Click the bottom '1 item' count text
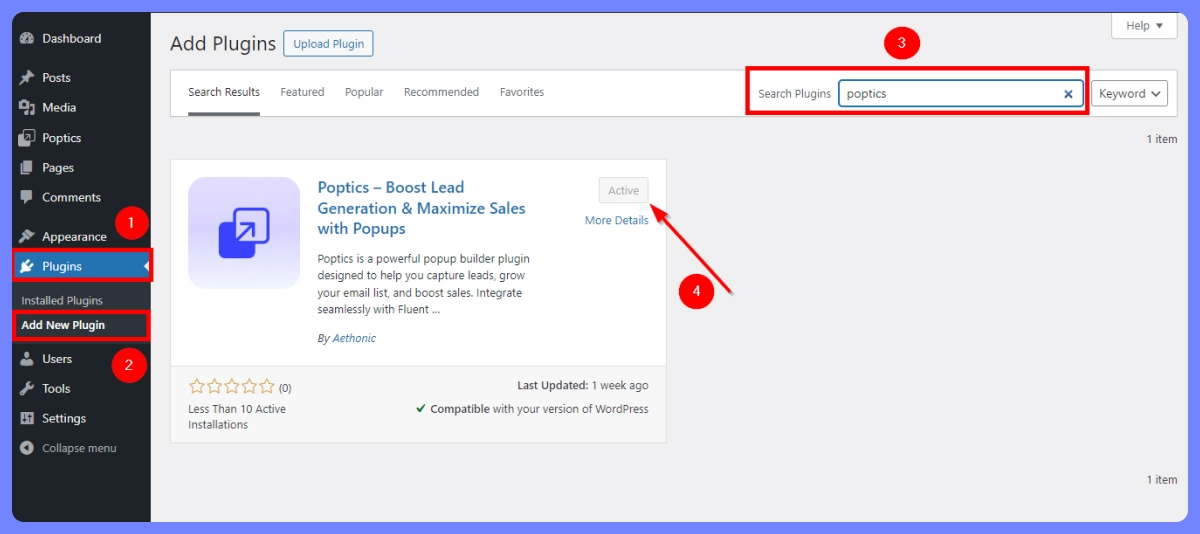 coord(1162,480)
